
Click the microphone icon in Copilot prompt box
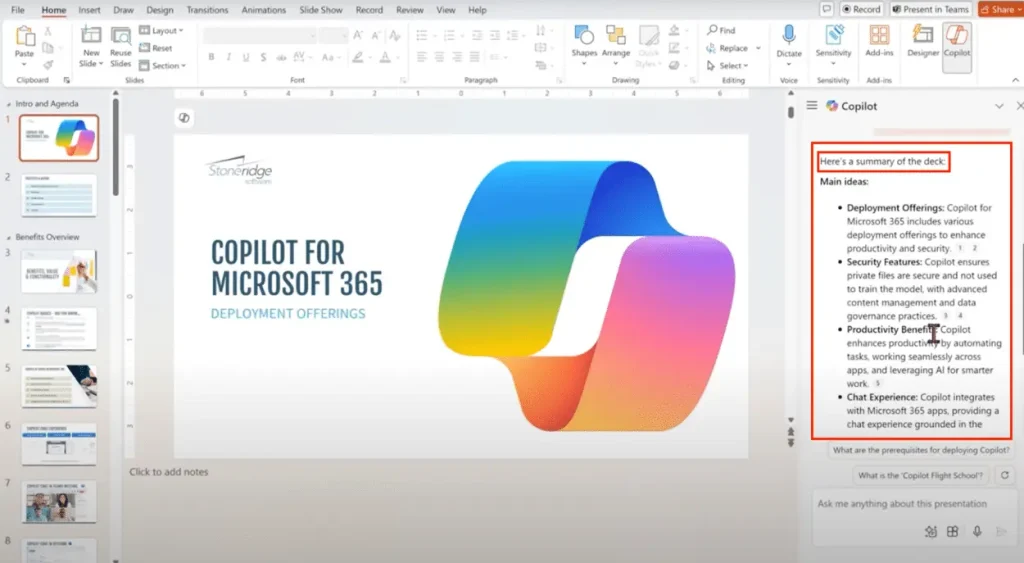click(x=976, y=532)
